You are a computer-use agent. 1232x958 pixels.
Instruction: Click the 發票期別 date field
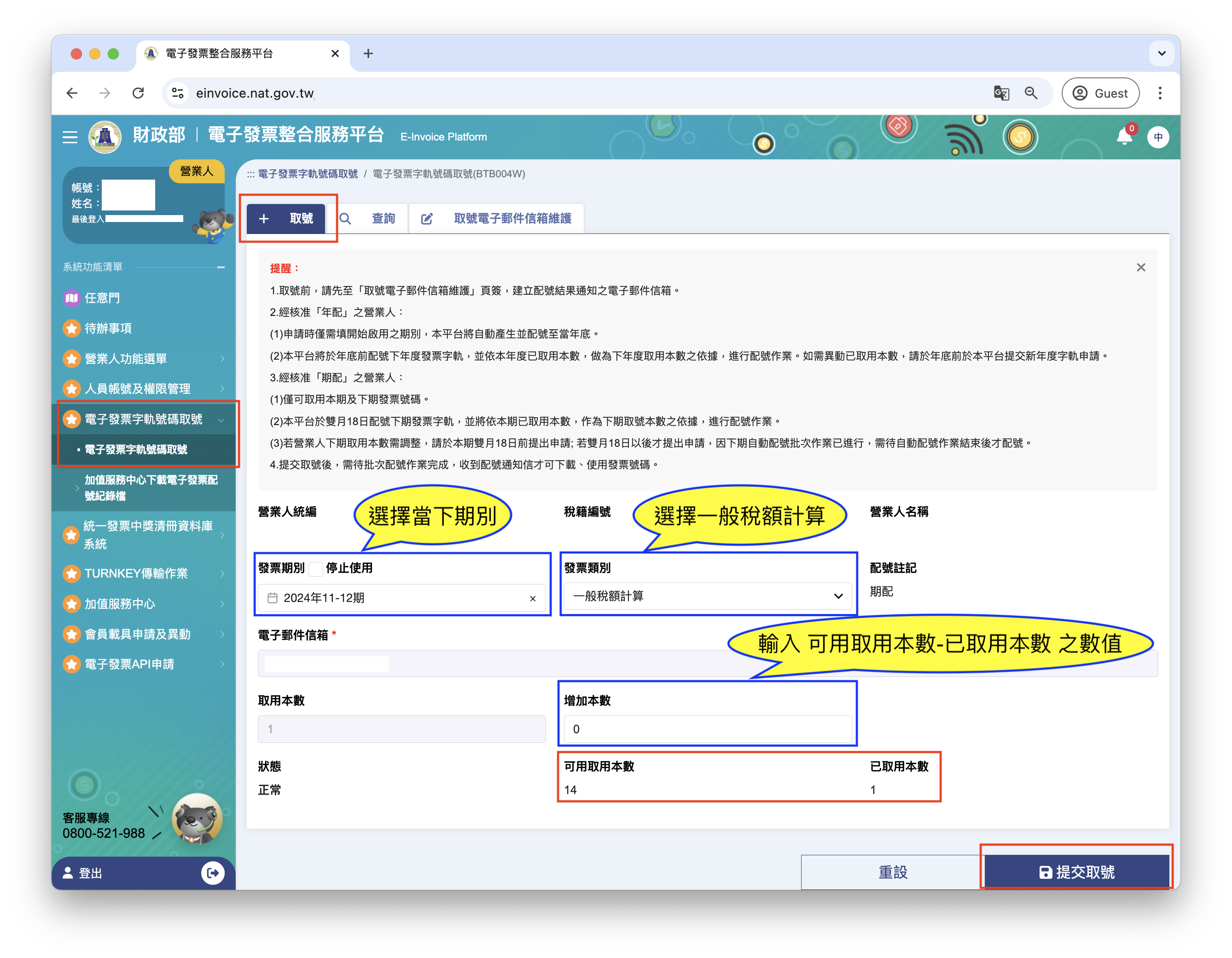(401, 598)
